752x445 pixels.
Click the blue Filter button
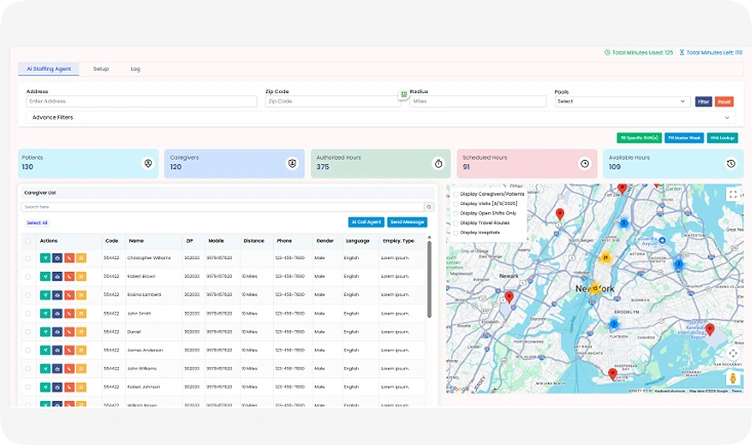click(x=703, y=102)
